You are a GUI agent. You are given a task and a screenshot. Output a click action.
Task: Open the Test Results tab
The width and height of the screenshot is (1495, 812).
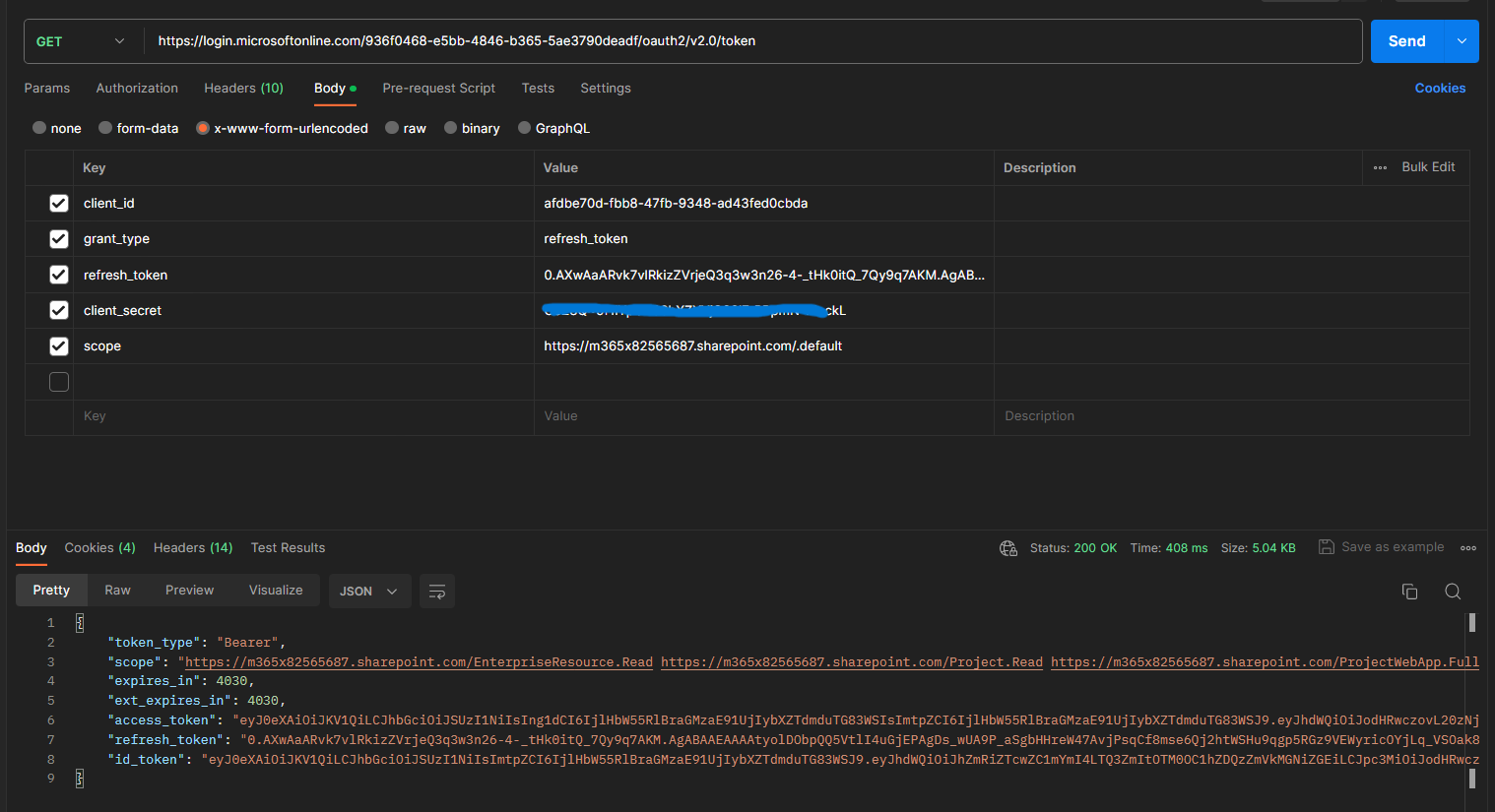pos(288,547)
